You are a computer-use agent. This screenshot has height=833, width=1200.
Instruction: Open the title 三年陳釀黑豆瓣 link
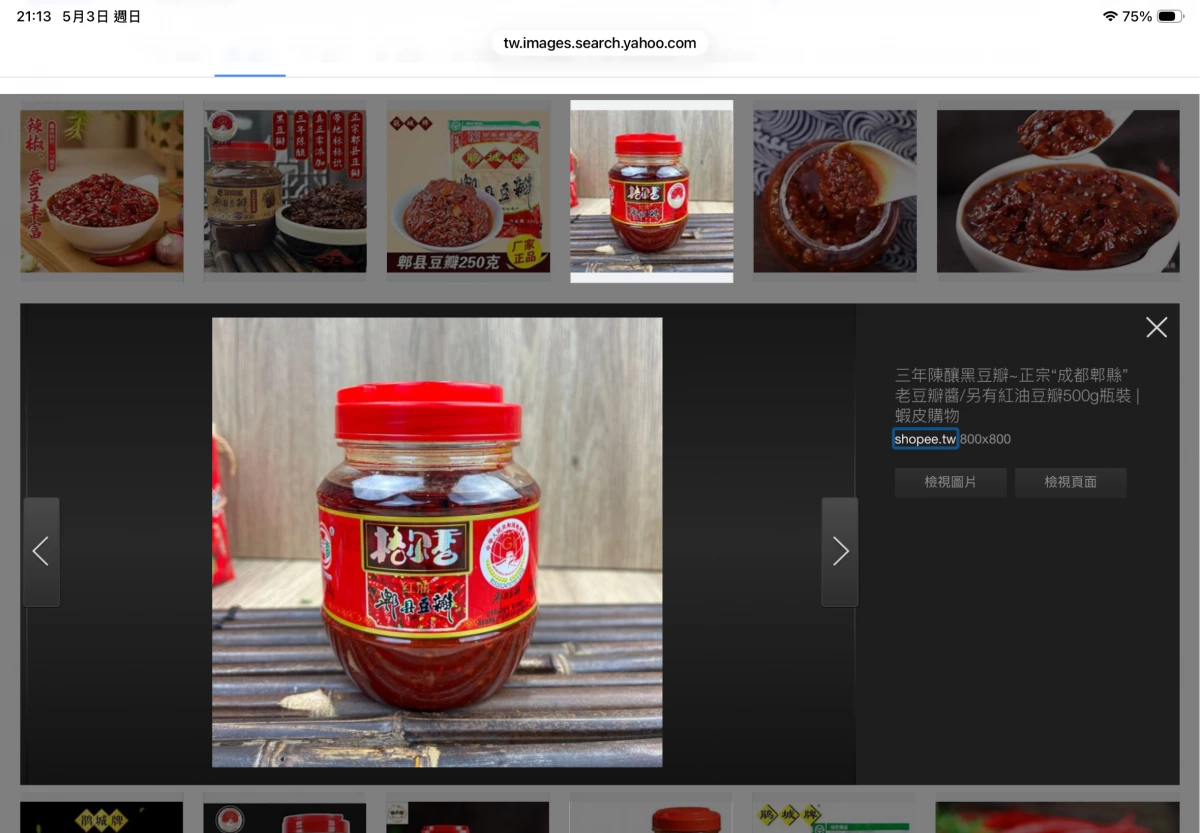(1016, 395)
